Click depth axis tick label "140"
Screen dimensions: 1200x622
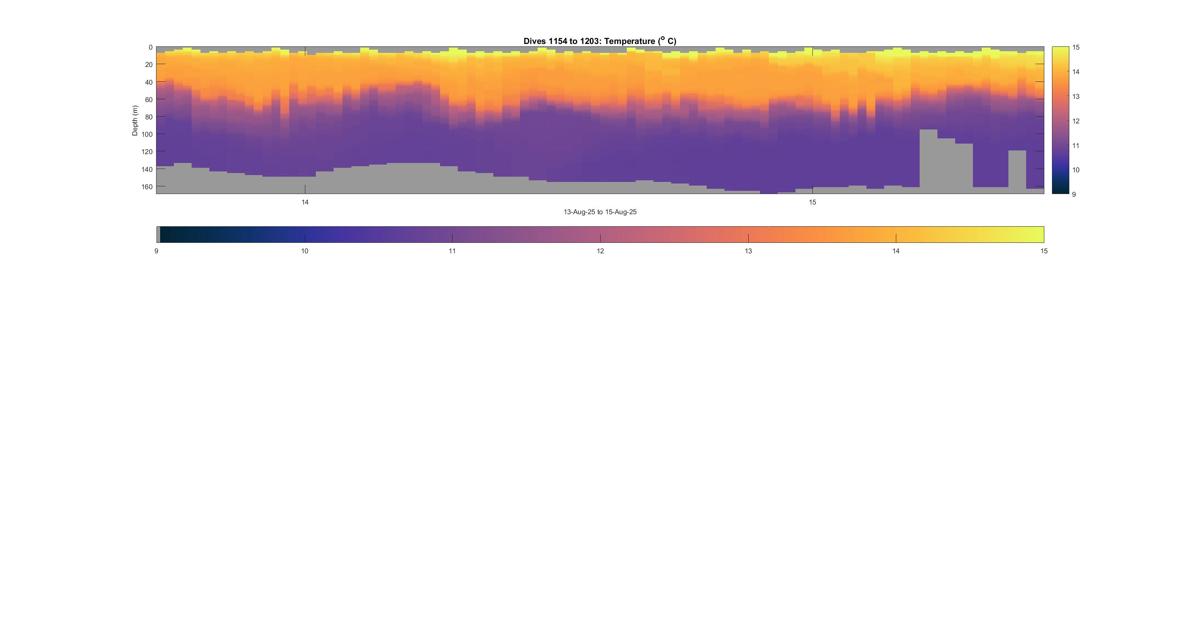click(146, 169)
